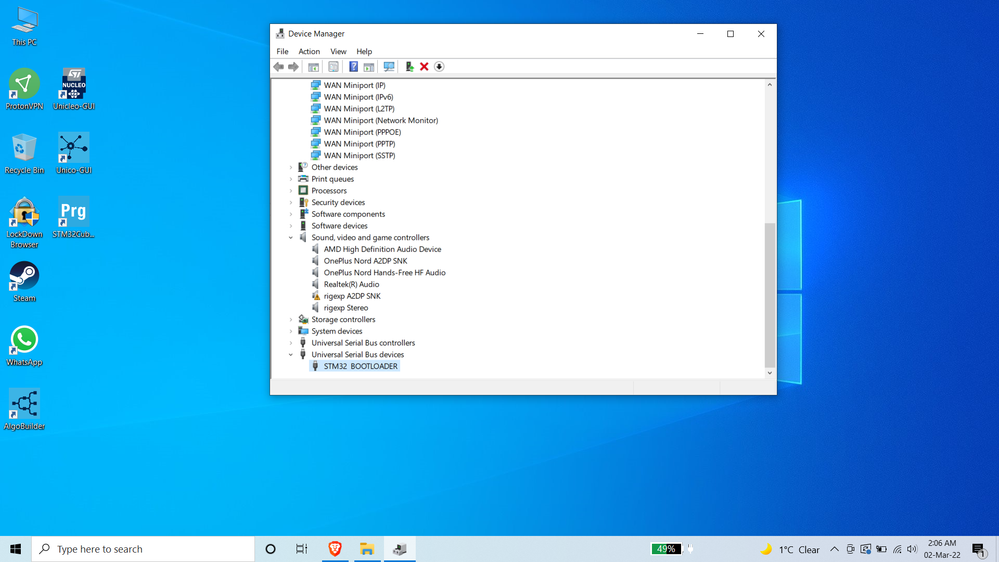This screenshot has height=562, width=999.
Task: Show hidden system tray icons chevron
Action: coord(834,549)
